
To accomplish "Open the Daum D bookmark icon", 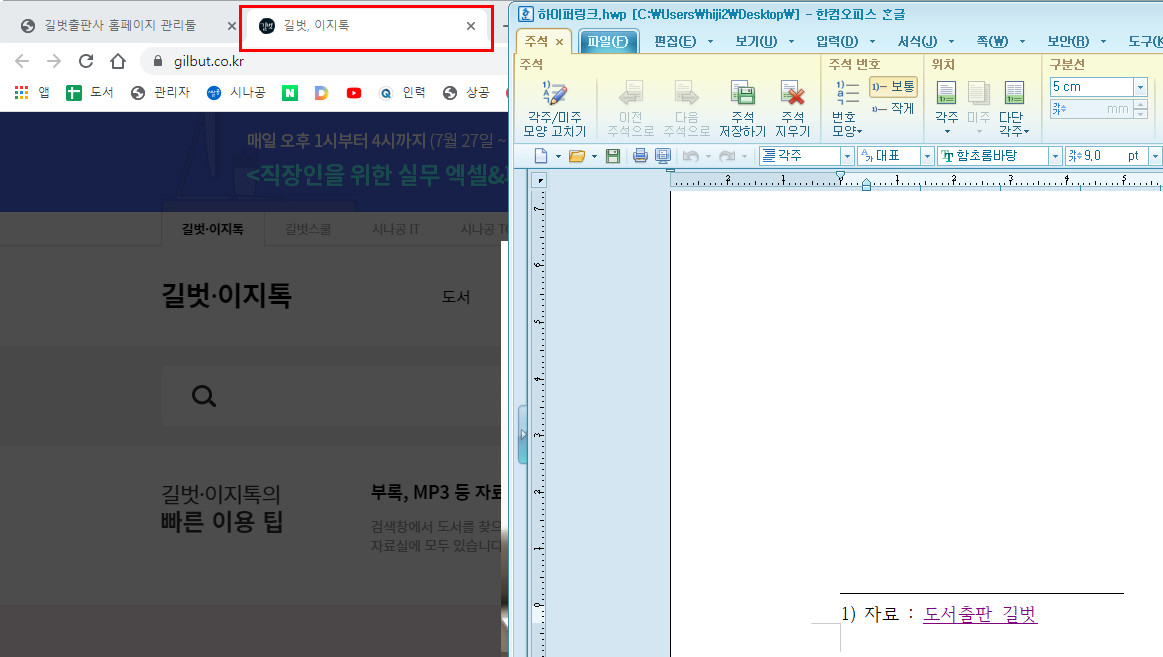I will pyautogui.click(x=321, y=93).
